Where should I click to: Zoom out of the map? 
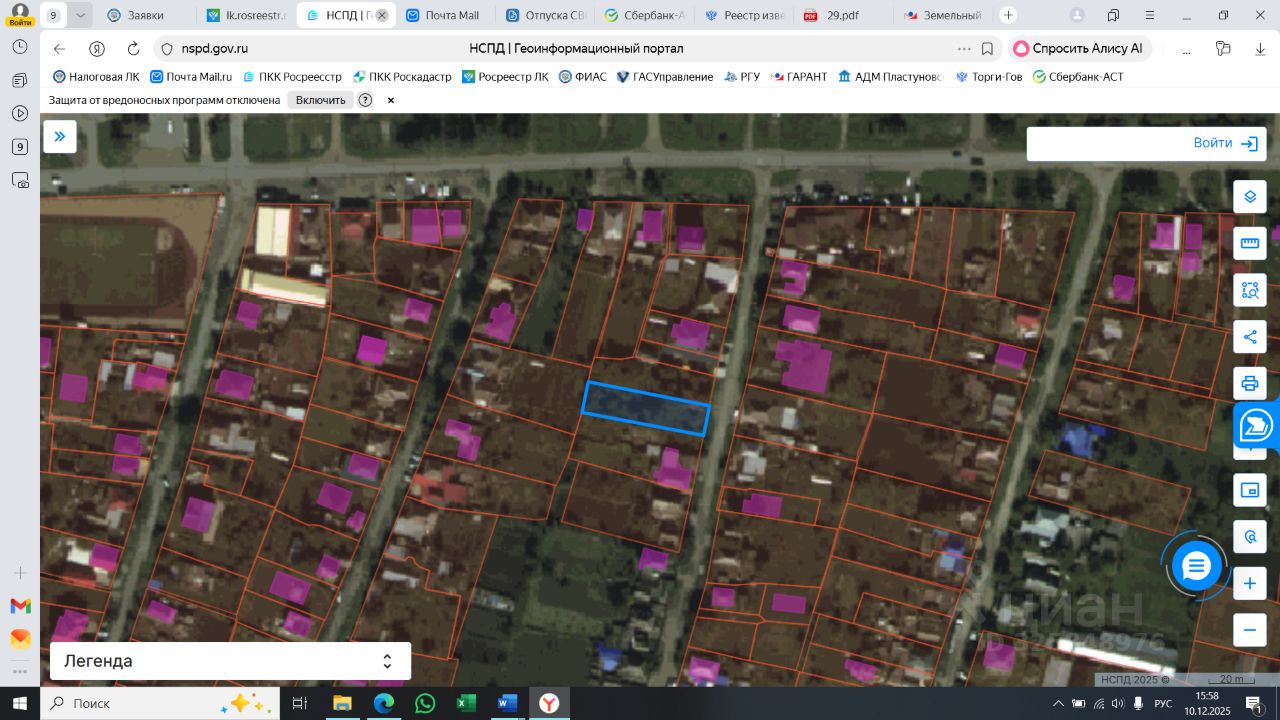[x=1249, y=630]
